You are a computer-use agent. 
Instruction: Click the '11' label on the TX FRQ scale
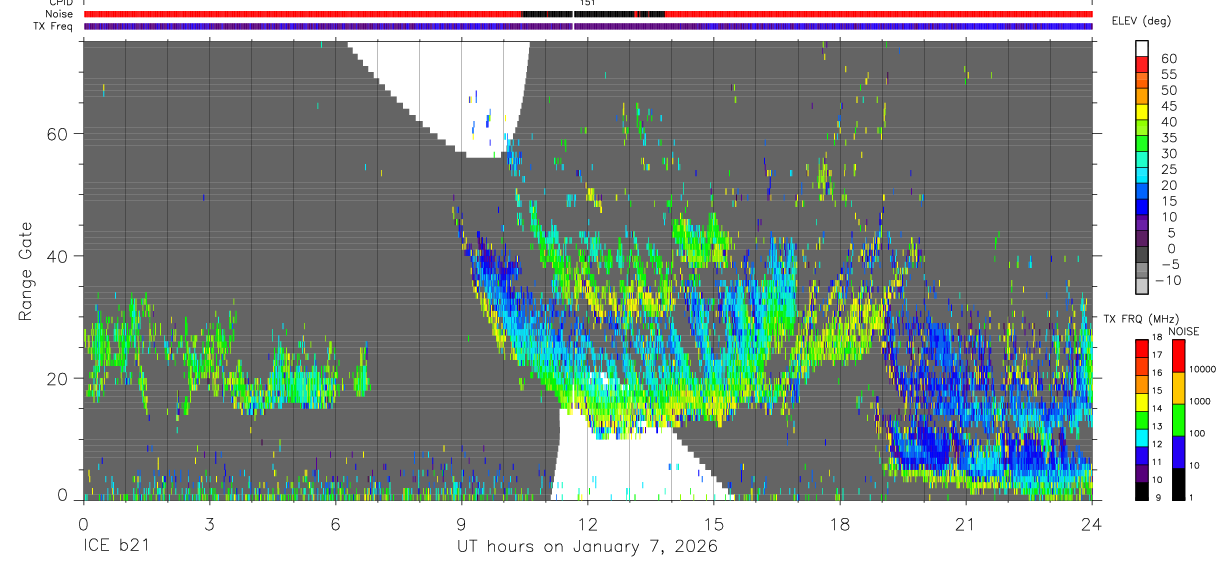(1157, 462)
